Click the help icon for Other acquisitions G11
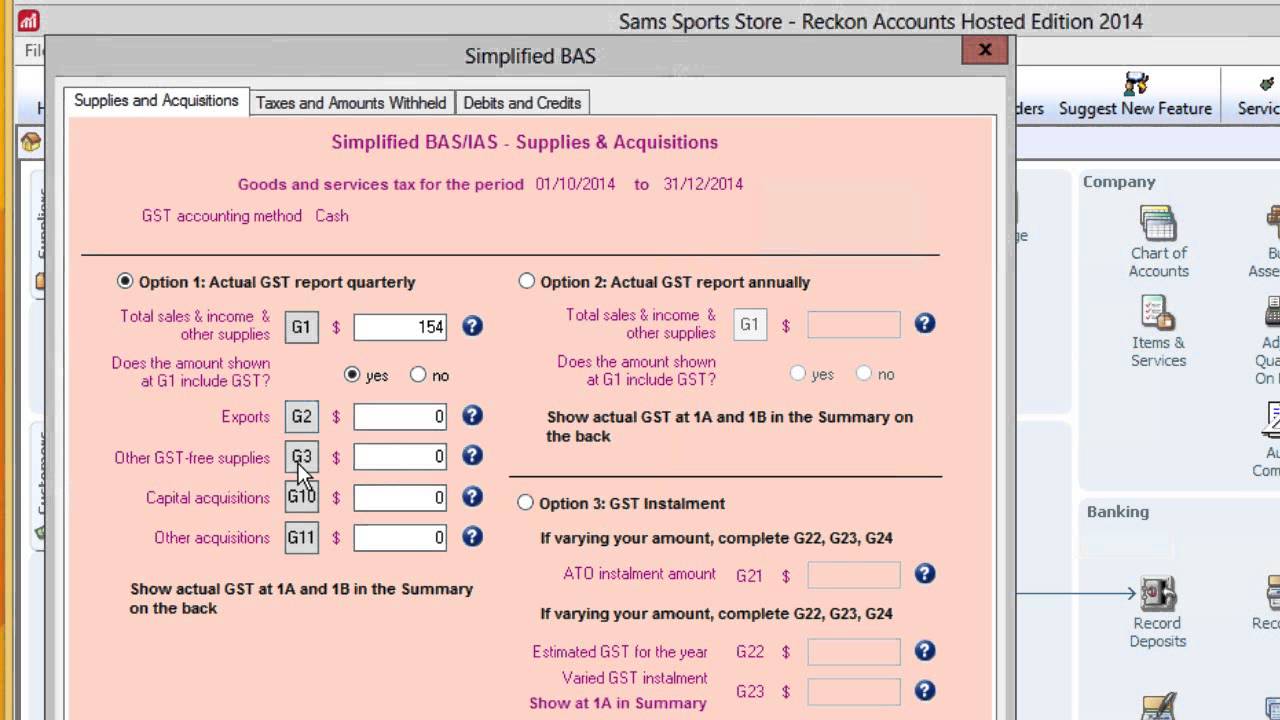The image size is (1280, 720). [x=472, y=537]
